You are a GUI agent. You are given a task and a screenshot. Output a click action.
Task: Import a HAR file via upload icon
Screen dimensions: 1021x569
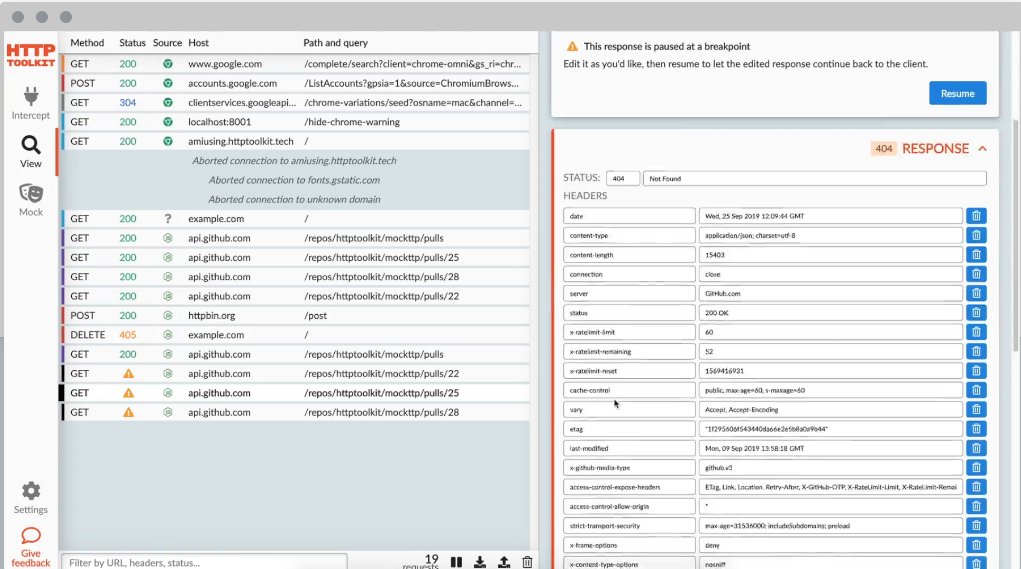coord(504,562)
